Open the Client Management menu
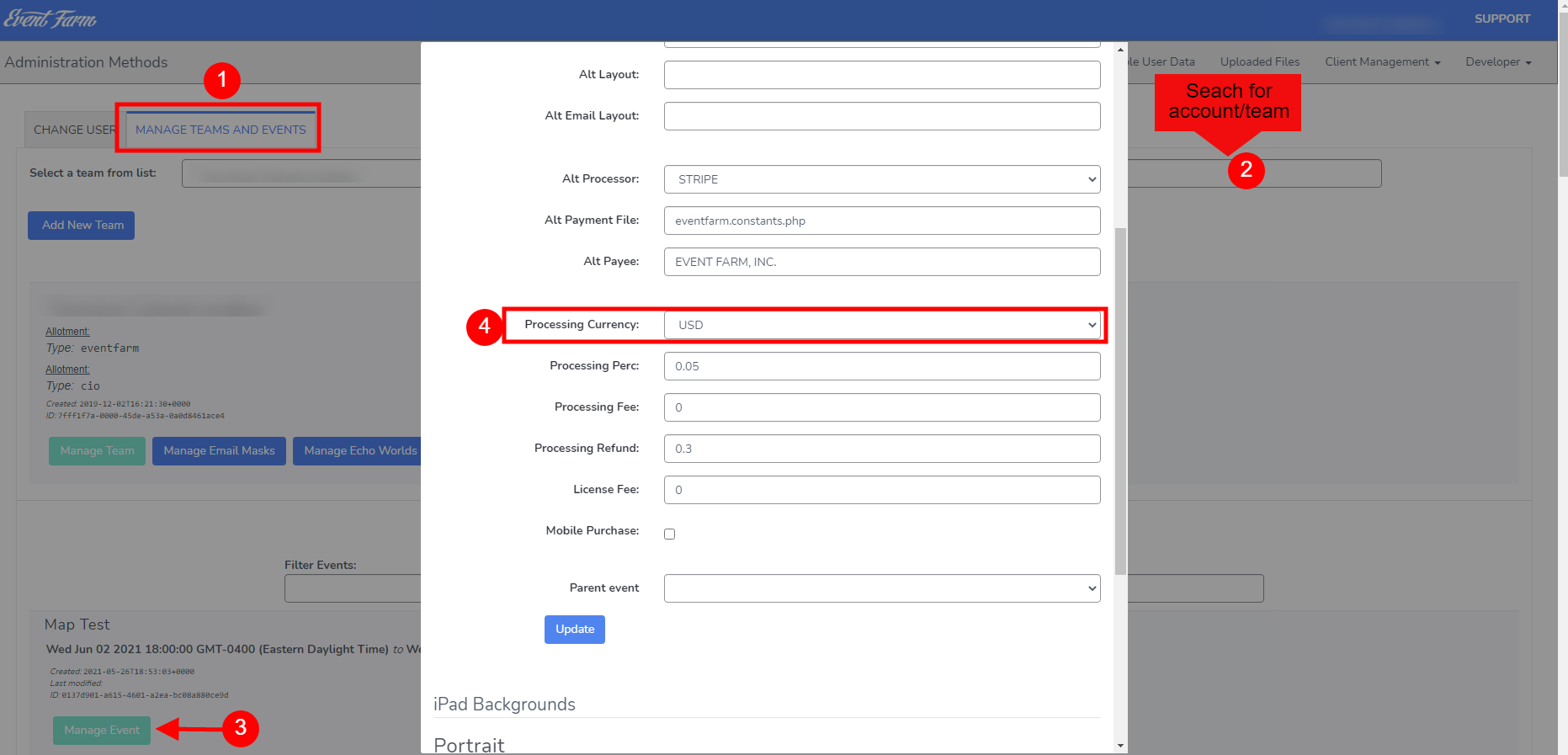The image size is (1568, 755). (x=1382, y=62)
